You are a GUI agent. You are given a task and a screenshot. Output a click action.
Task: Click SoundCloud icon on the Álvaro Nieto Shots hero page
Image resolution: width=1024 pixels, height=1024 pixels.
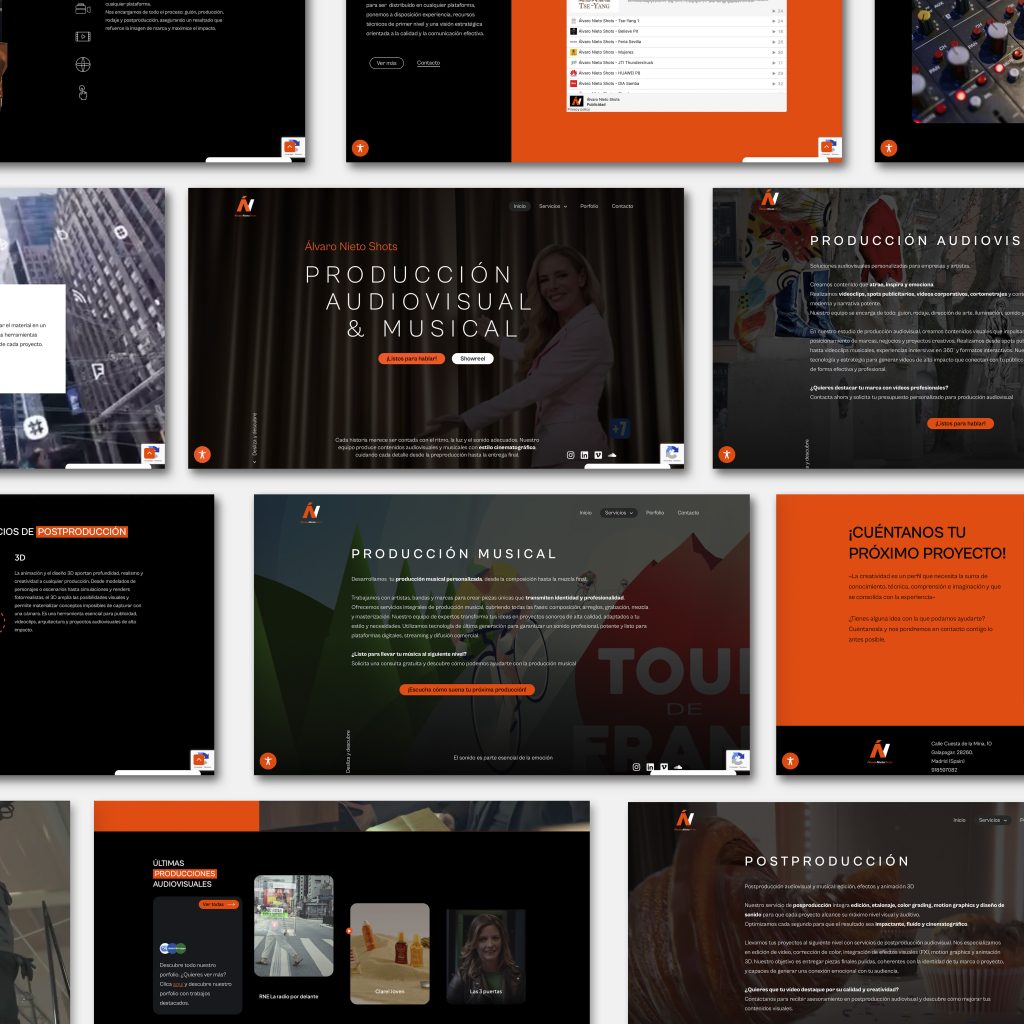coord(612,455)
